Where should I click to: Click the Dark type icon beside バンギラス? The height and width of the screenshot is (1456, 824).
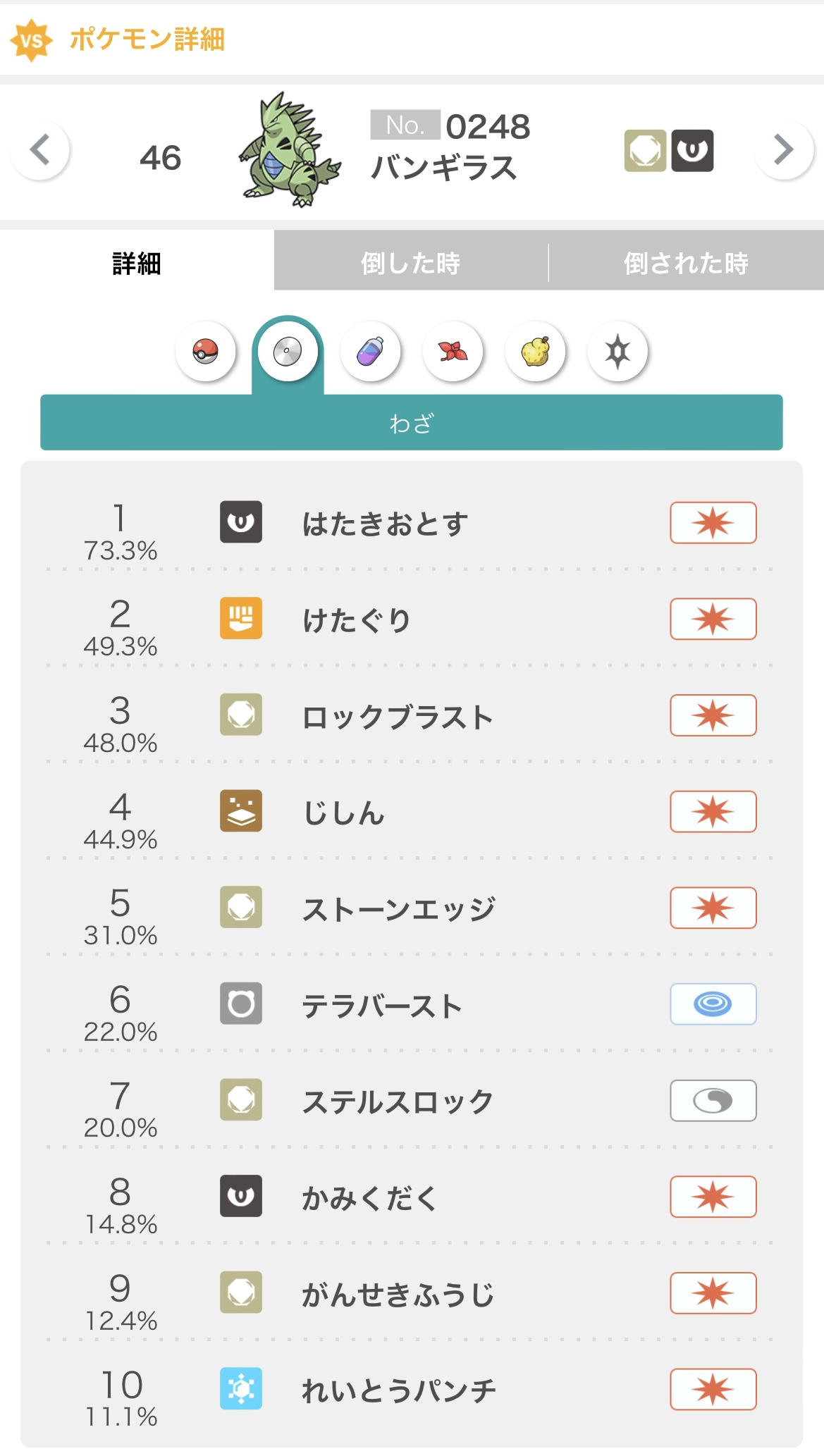692,151
